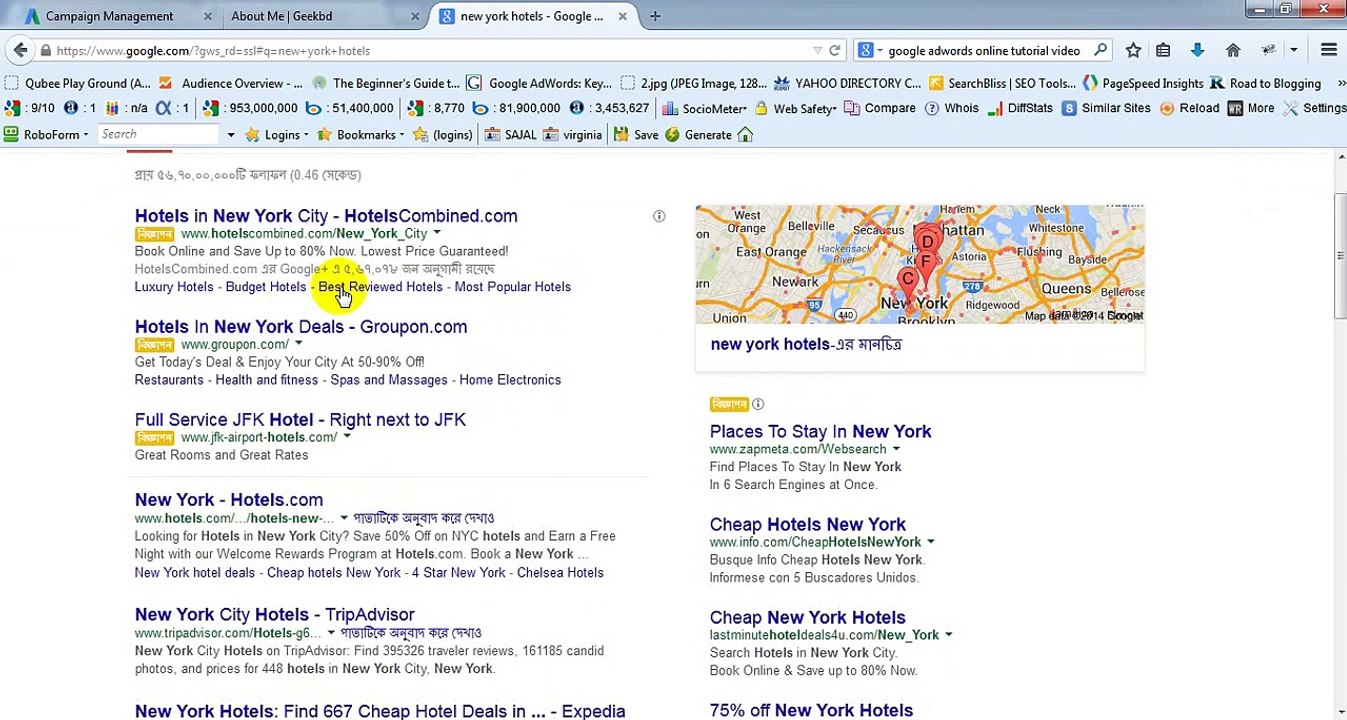Click the New York hotels map thumbnail
1347x720 pixels.
coord(920,264)
